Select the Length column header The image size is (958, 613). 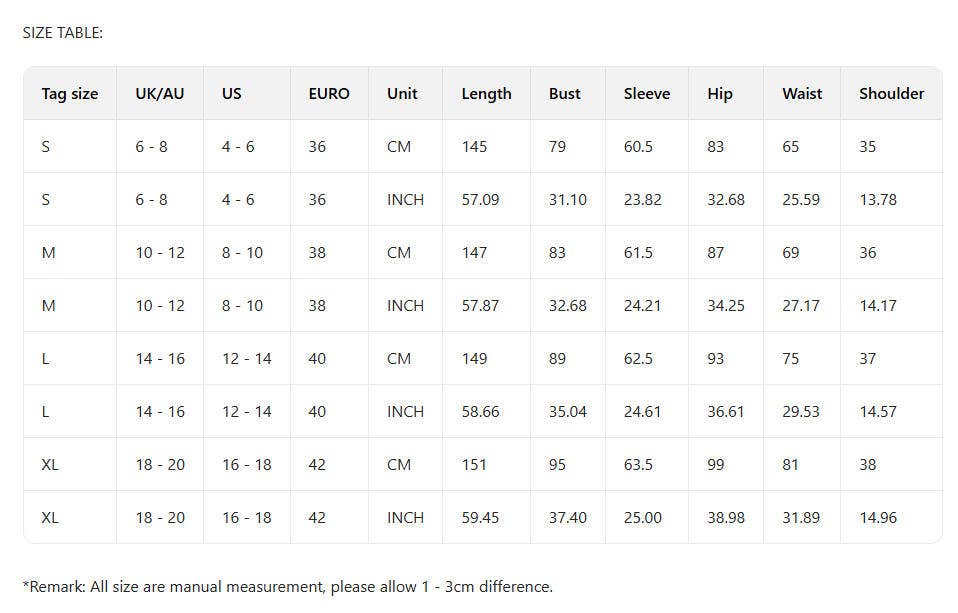coord(486,94)
